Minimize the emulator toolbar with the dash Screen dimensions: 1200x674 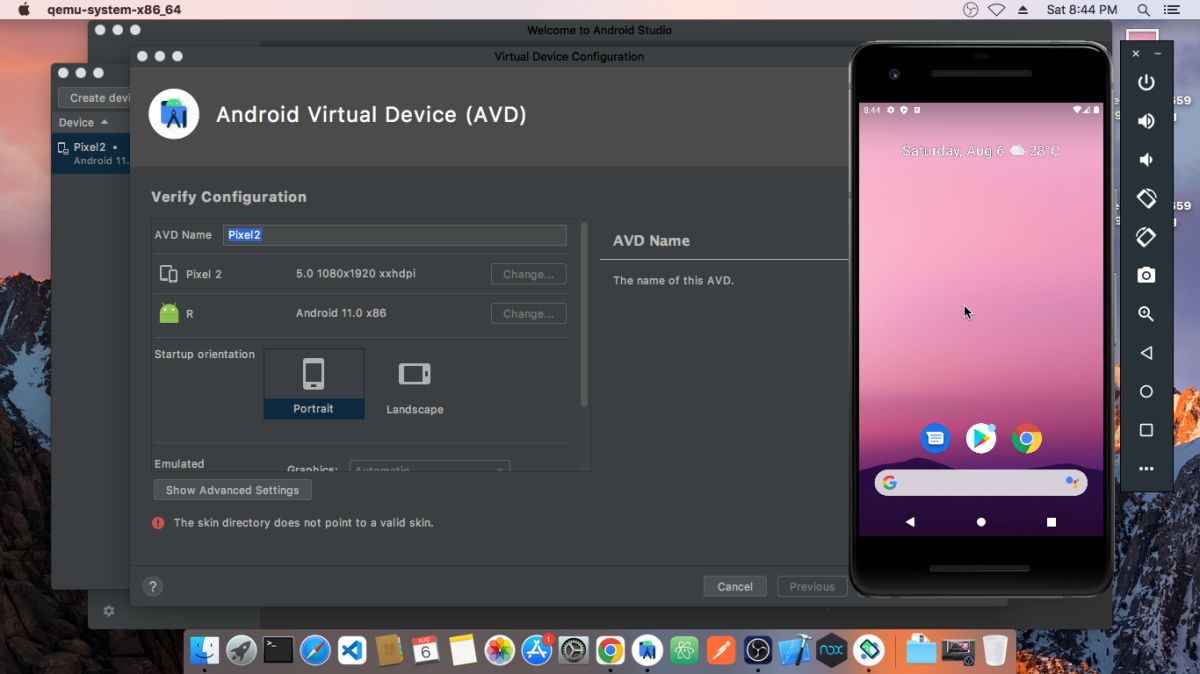coord(1158,54)
